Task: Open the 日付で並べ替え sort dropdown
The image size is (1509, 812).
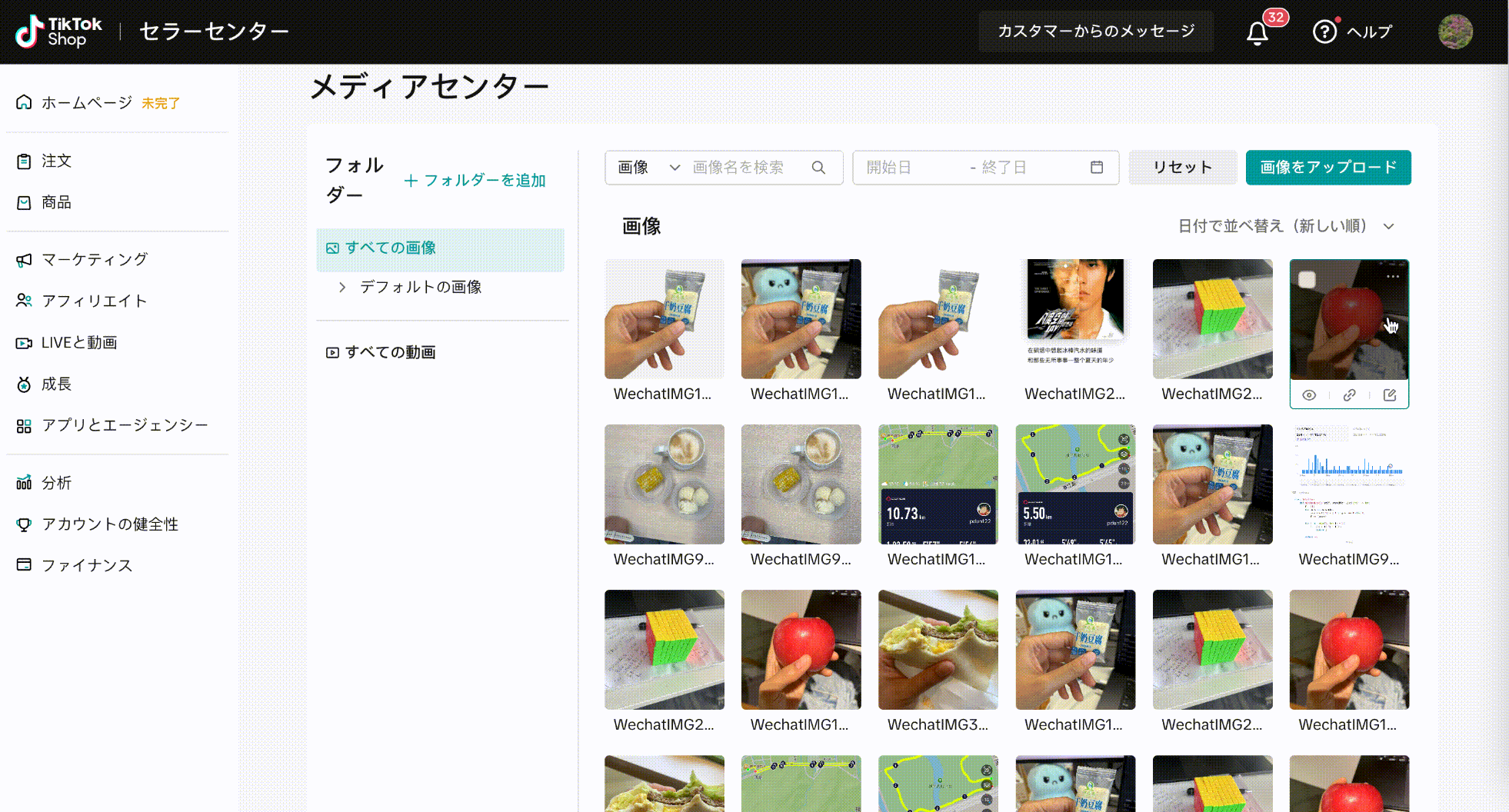Action: tap(1286, 226)
